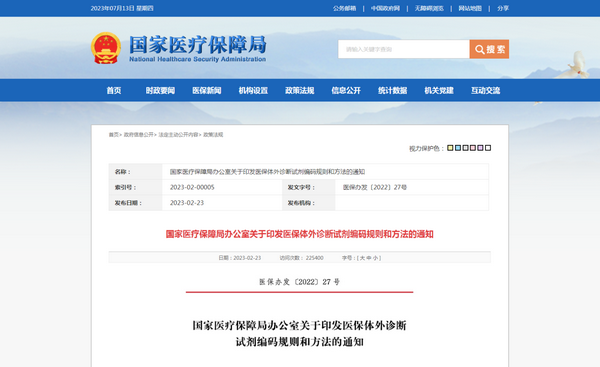
Task: Open the 中国政府网 link in top bar
Action: (385, 8)
